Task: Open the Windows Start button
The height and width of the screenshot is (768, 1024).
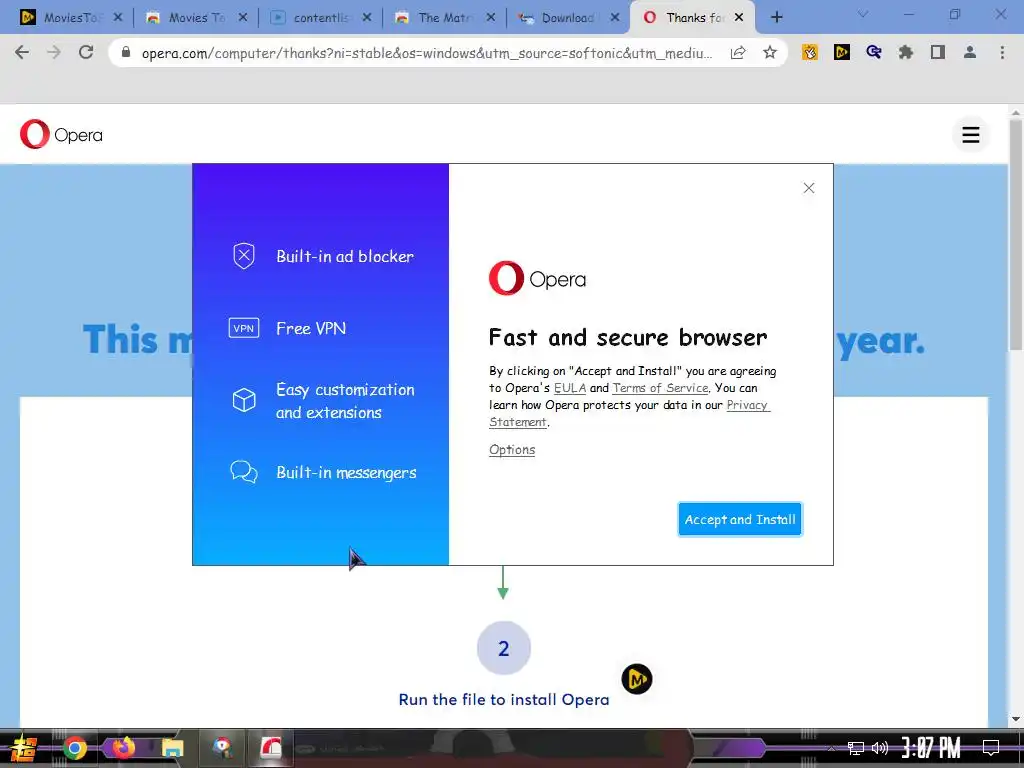Action: (23, 748)
